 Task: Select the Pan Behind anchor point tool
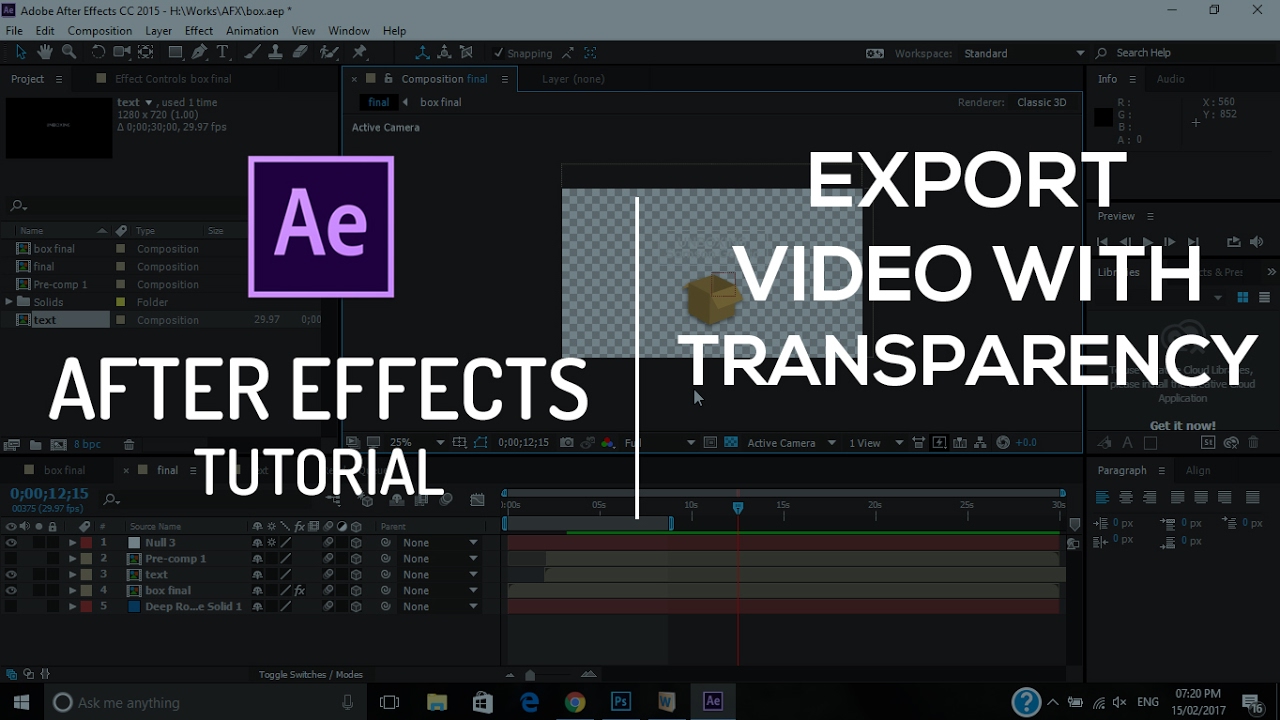coord(146,53)
